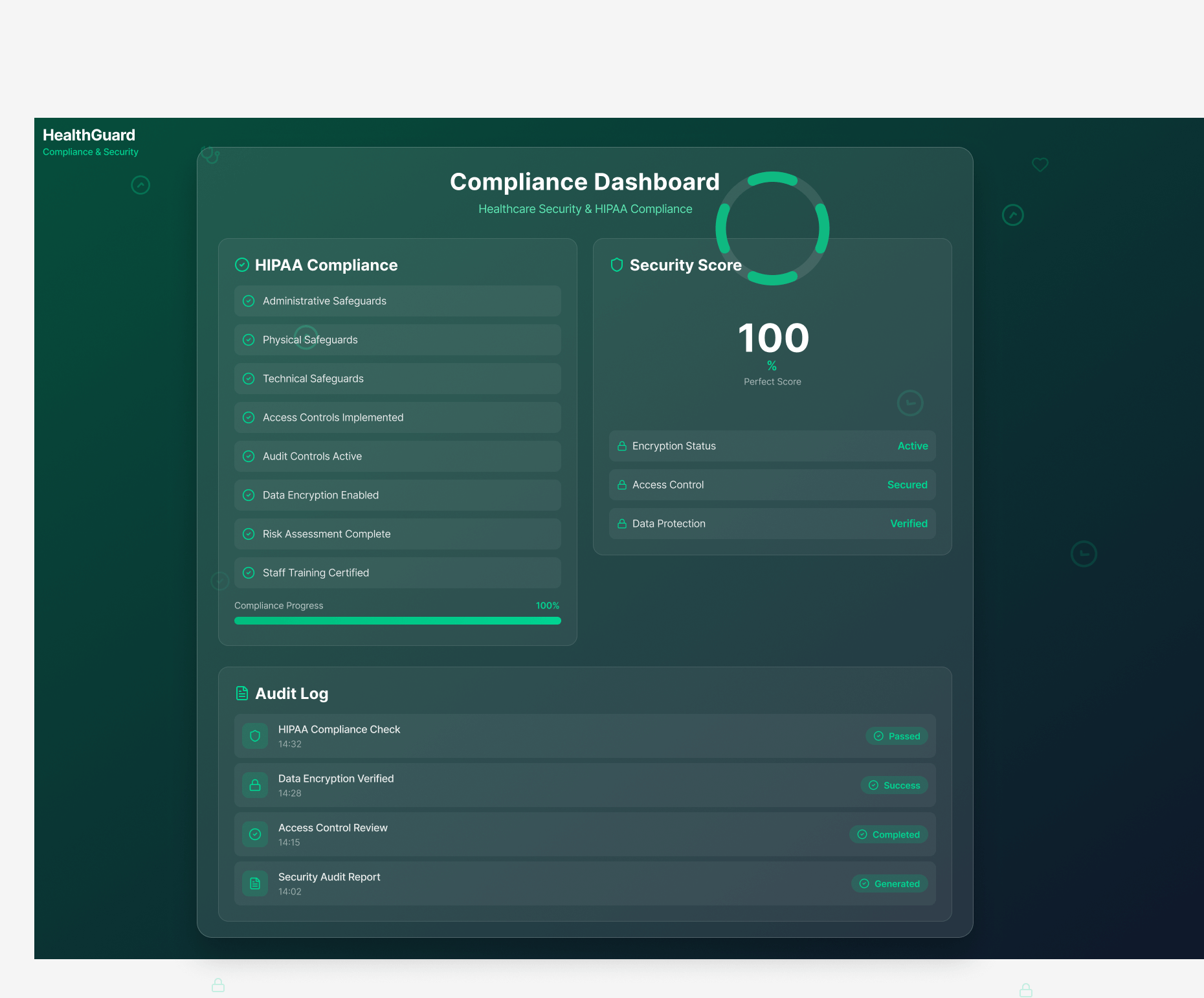
Task: Click the Active encryption status label
Action: [912, 446]
